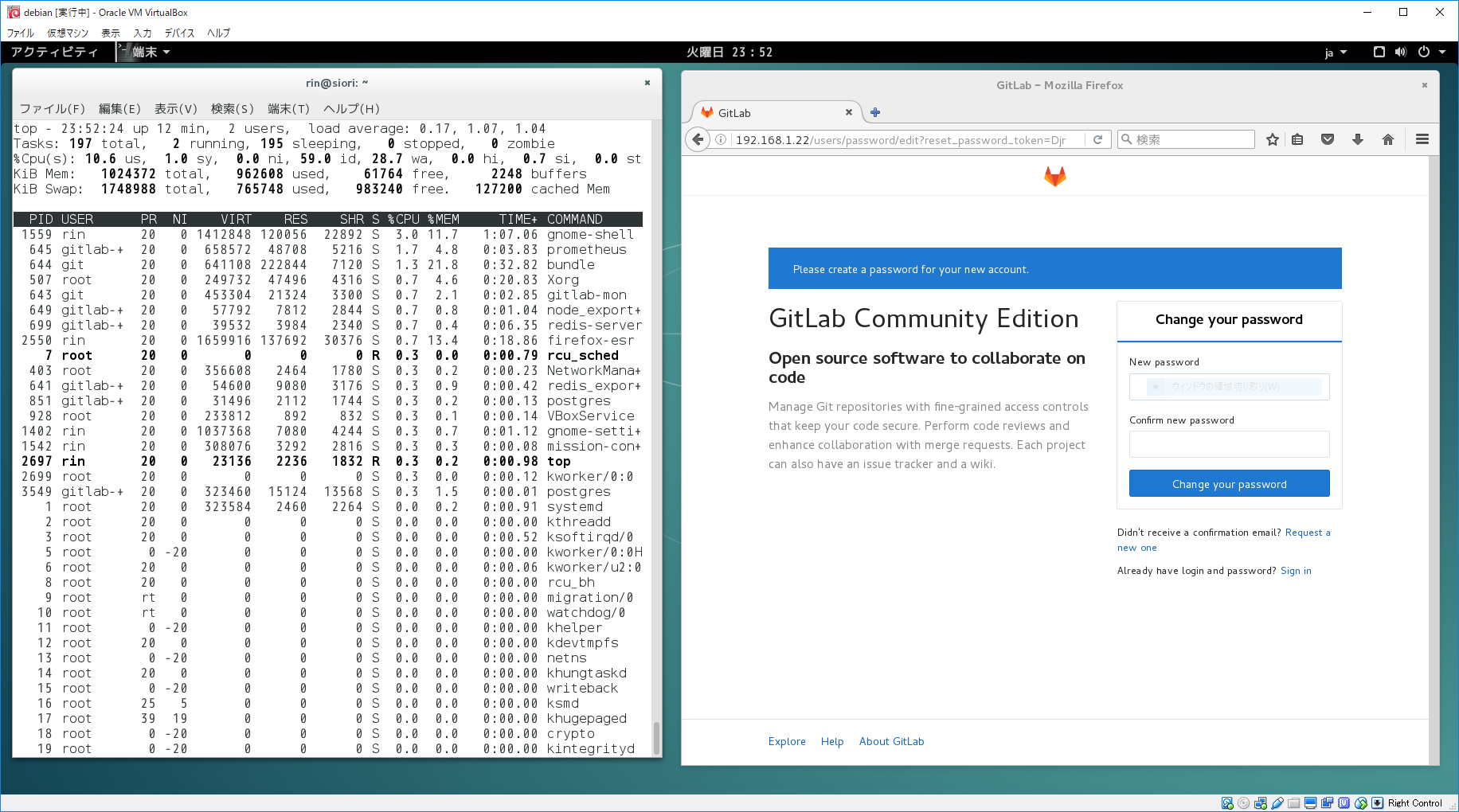Click the 'firefox-esr' process row in terminal
Screen dimensions: 1459x812
pyautogui.click(x=328, y=341)
